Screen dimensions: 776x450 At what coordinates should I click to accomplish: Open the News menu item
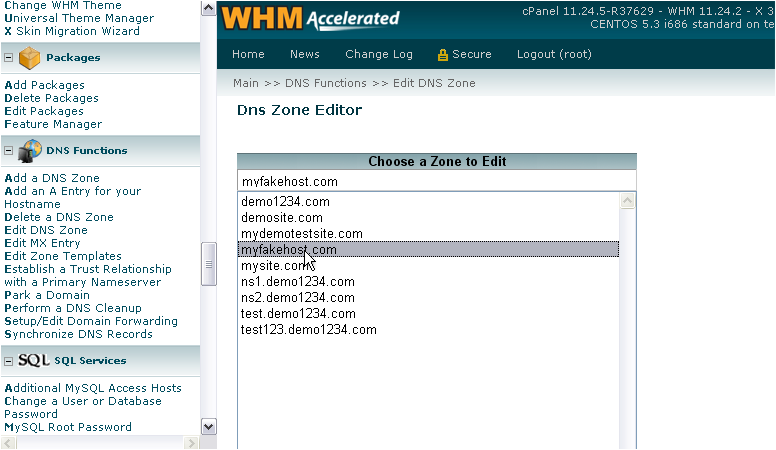pyautogui.click(x=304, y=54)
